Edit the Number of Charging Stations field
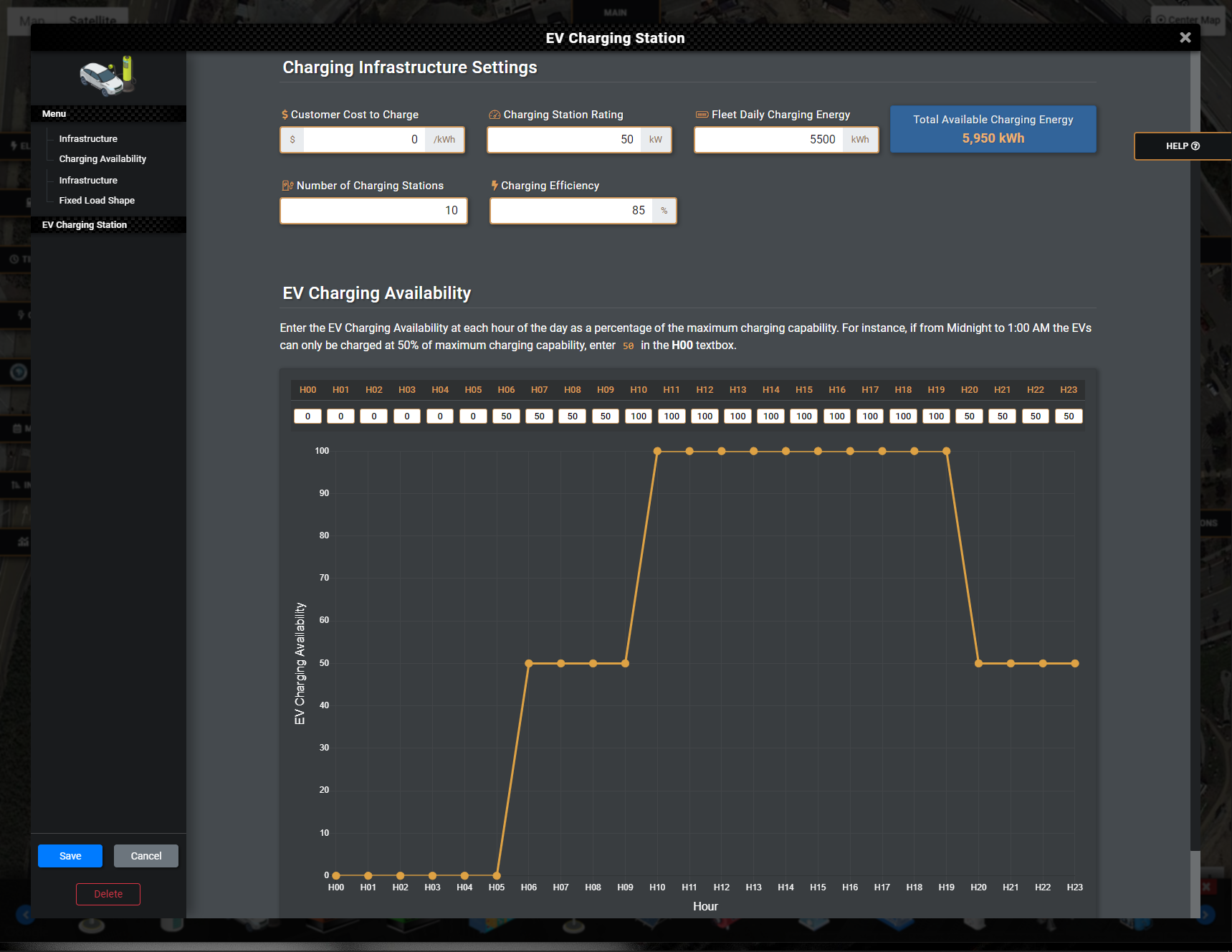Screen dimensions: 1232x952 (x=373, y=211)
